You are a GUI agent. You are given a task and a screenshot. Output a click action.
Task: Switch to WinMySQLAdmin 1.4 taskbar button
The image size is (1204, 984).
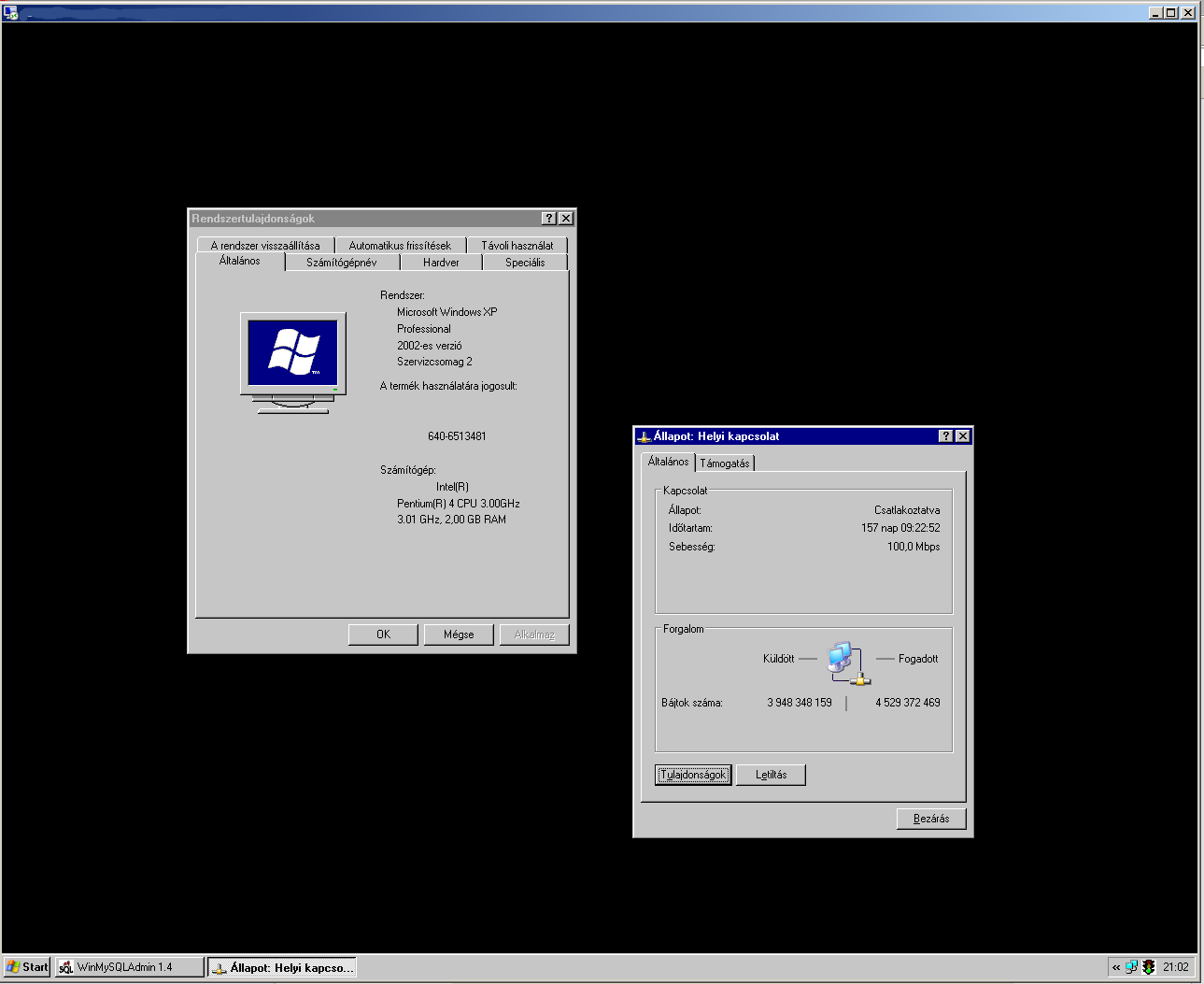(129, 967)
